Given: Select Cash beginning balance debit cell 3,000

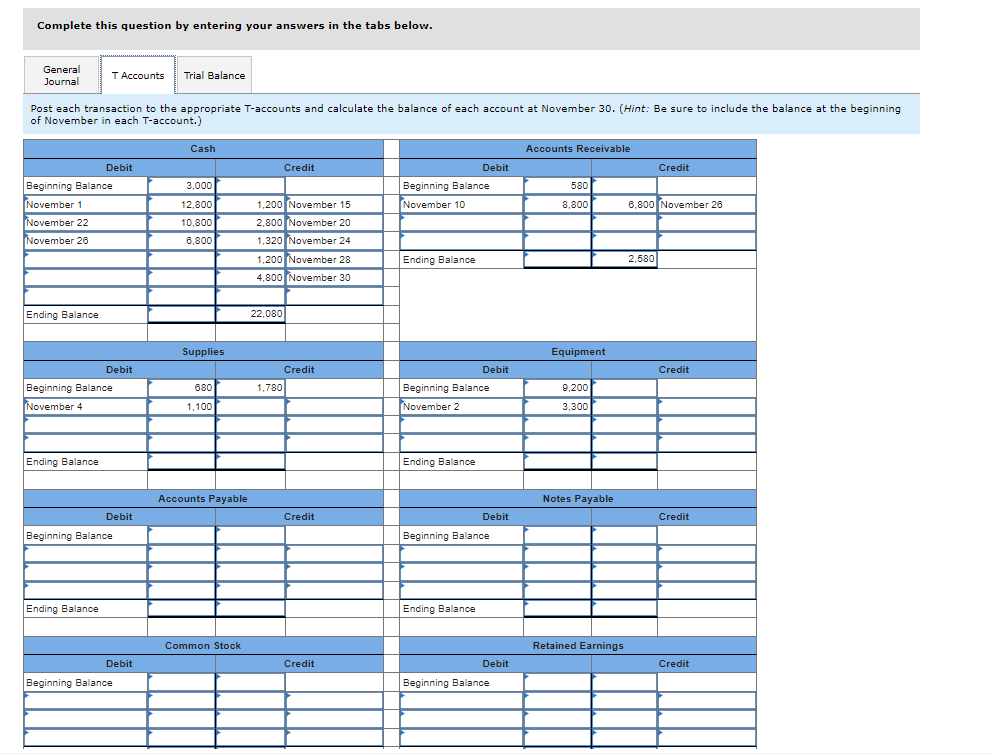Looking at the screenshot, I should pos(181,186).
